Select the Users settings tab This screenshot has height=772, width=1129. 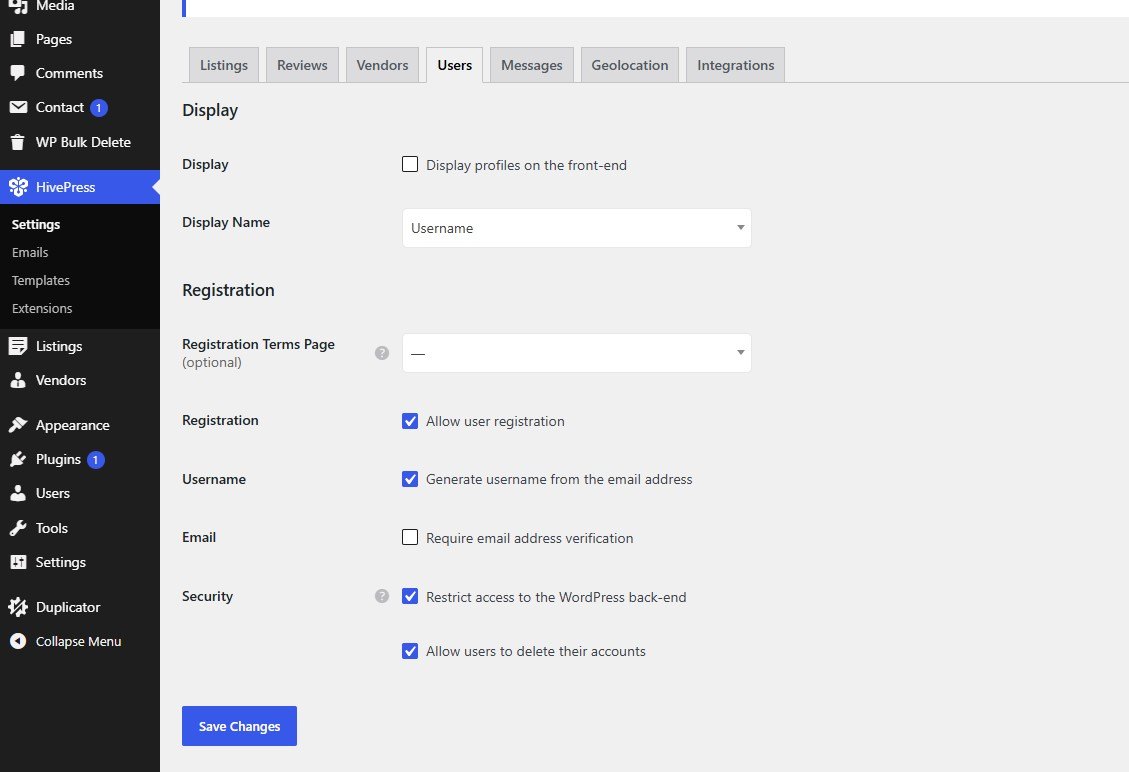(x=454, y=65)
